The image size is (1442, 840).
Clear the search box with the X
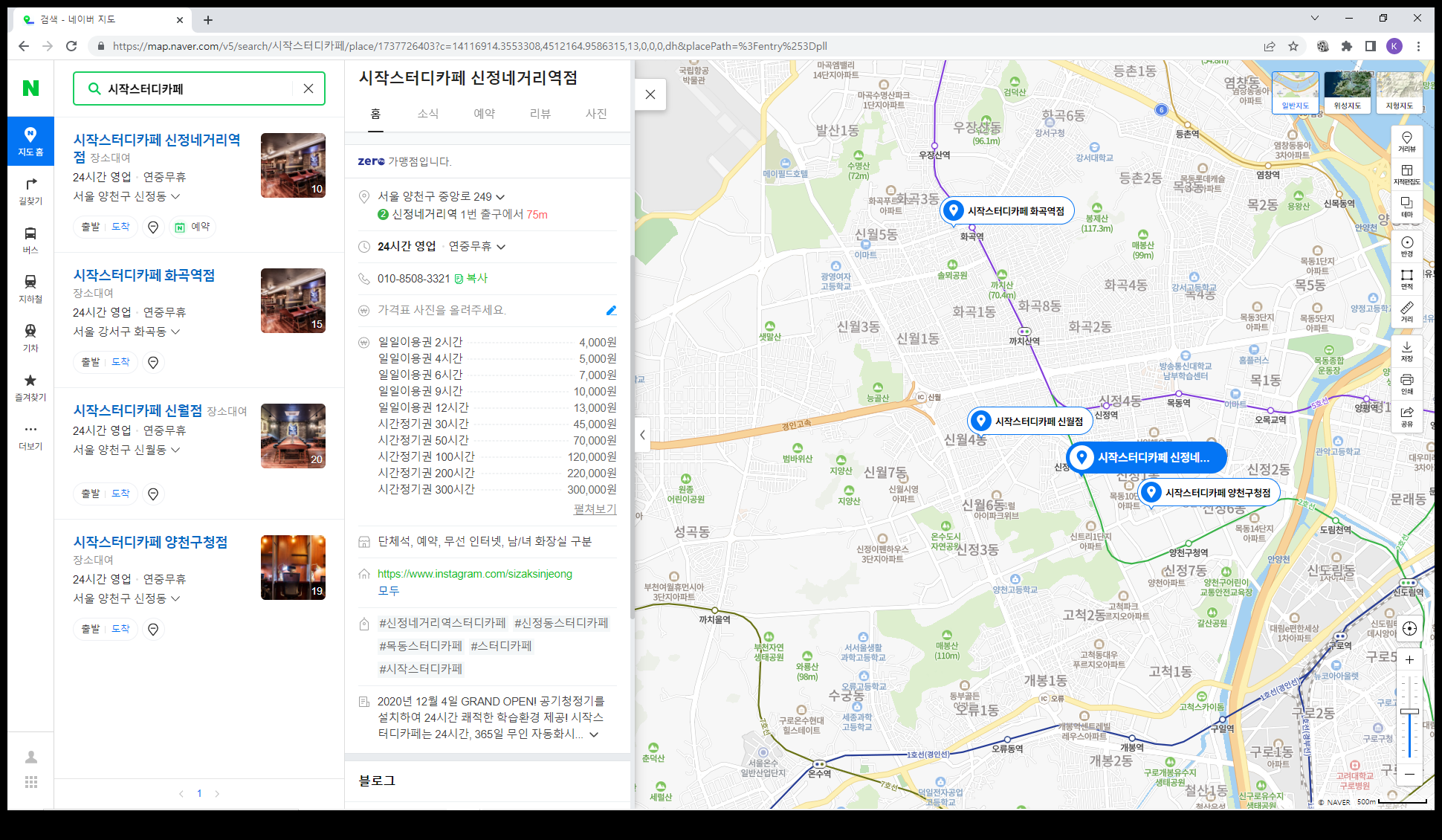[308, 88]
